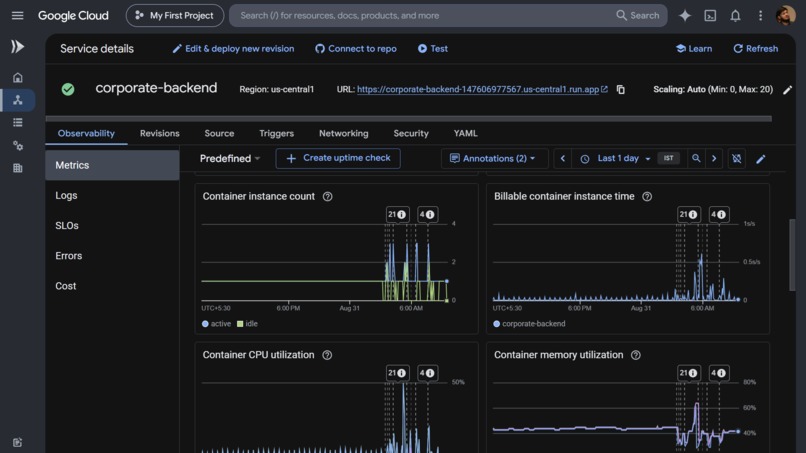Copy the service URL with the copy icon
Image resolution: width=806 pixels, height=453 pixels.
pos(620,89)
